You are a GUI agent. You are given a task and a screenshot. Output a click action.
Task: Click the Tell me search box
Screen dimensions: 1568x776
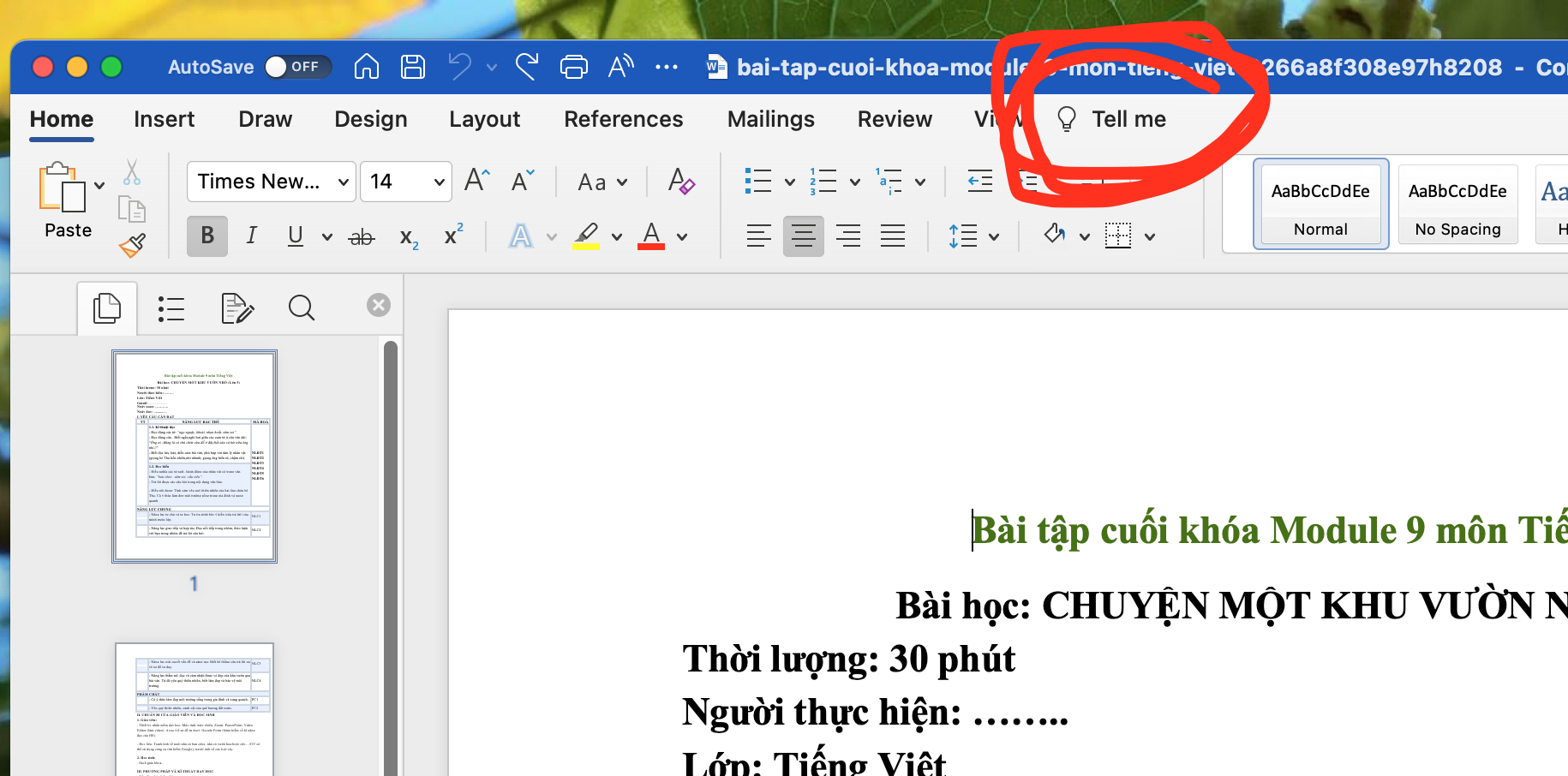tap(1111, 119)
